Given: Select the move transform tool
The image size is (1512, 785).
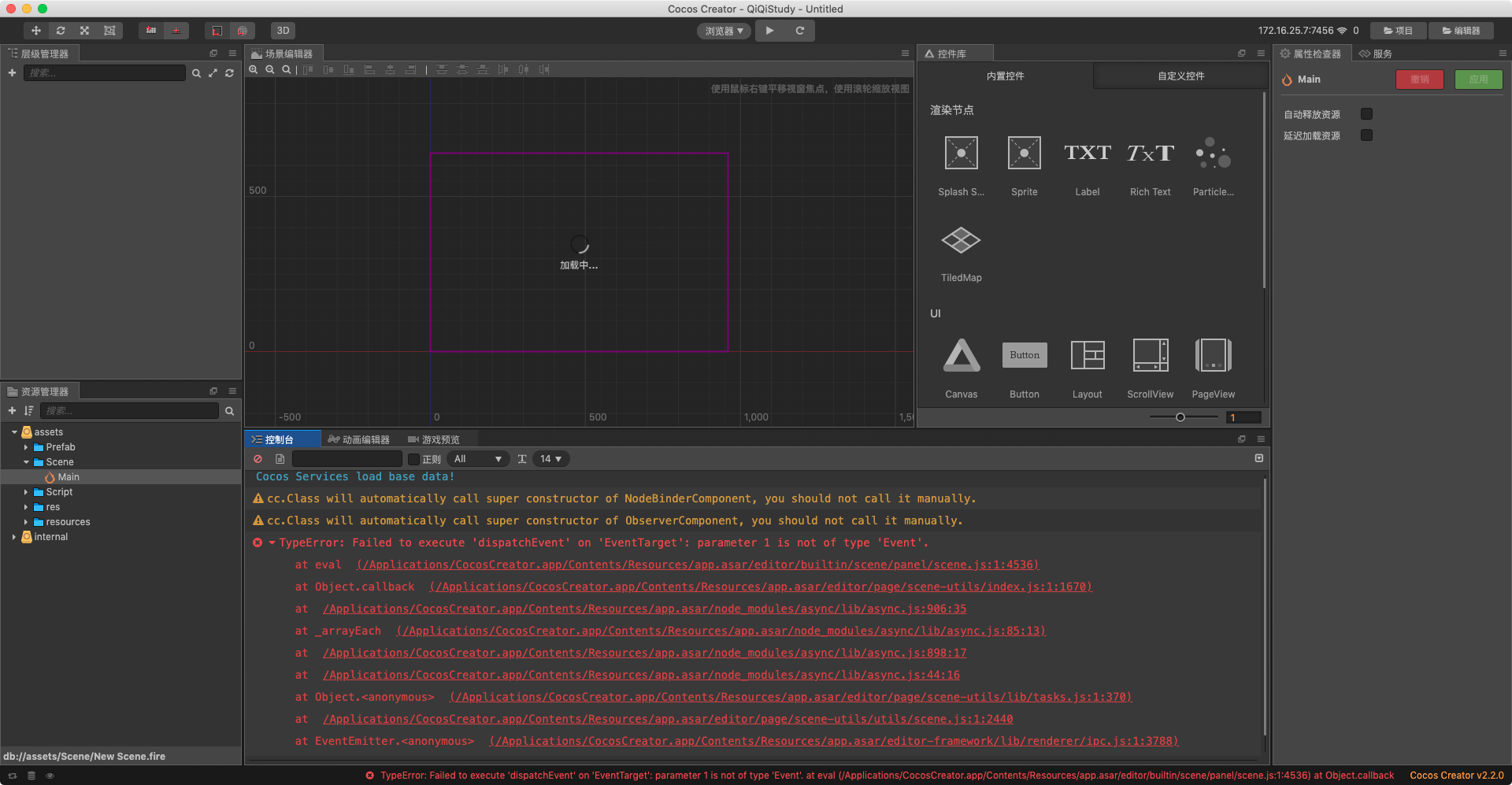Looking at the screenshot, I should (36, 31).
